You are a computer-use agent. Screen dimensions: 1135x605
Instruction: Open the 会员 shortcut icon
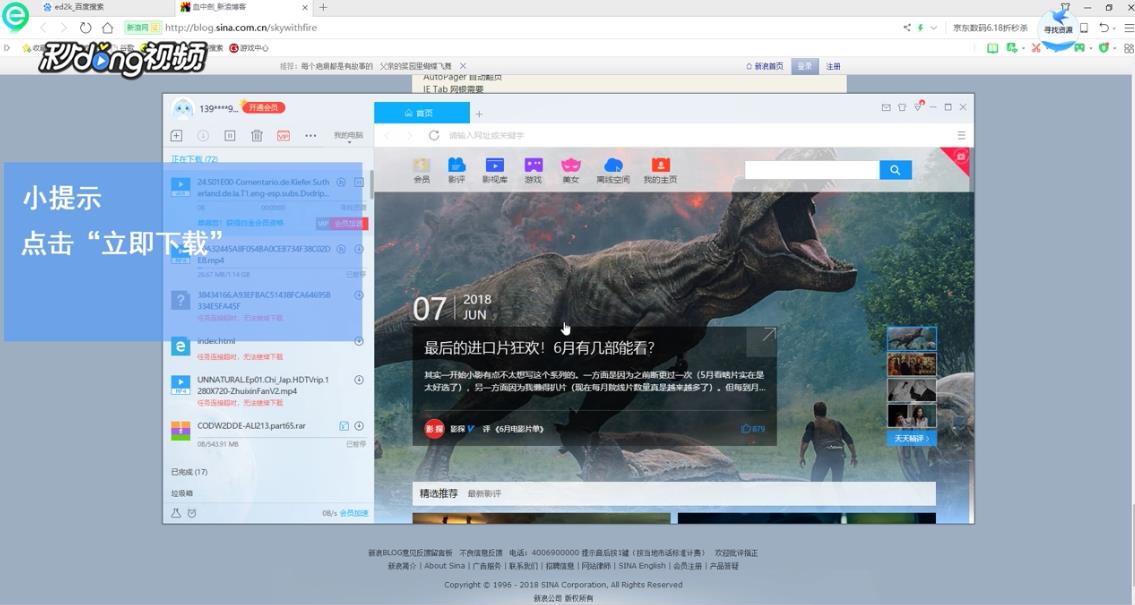pos(421,171)
